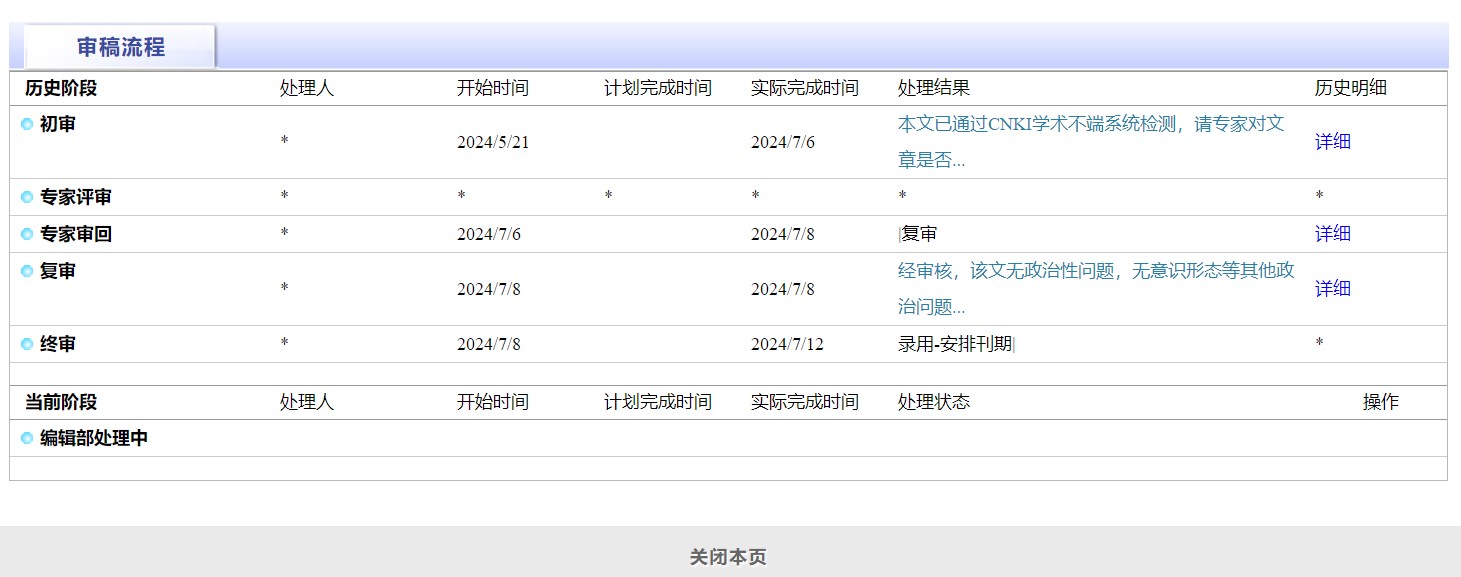1461x577 pixels.
Task: Click the bullet icon beside 专家评审
Action: (27, 198)
